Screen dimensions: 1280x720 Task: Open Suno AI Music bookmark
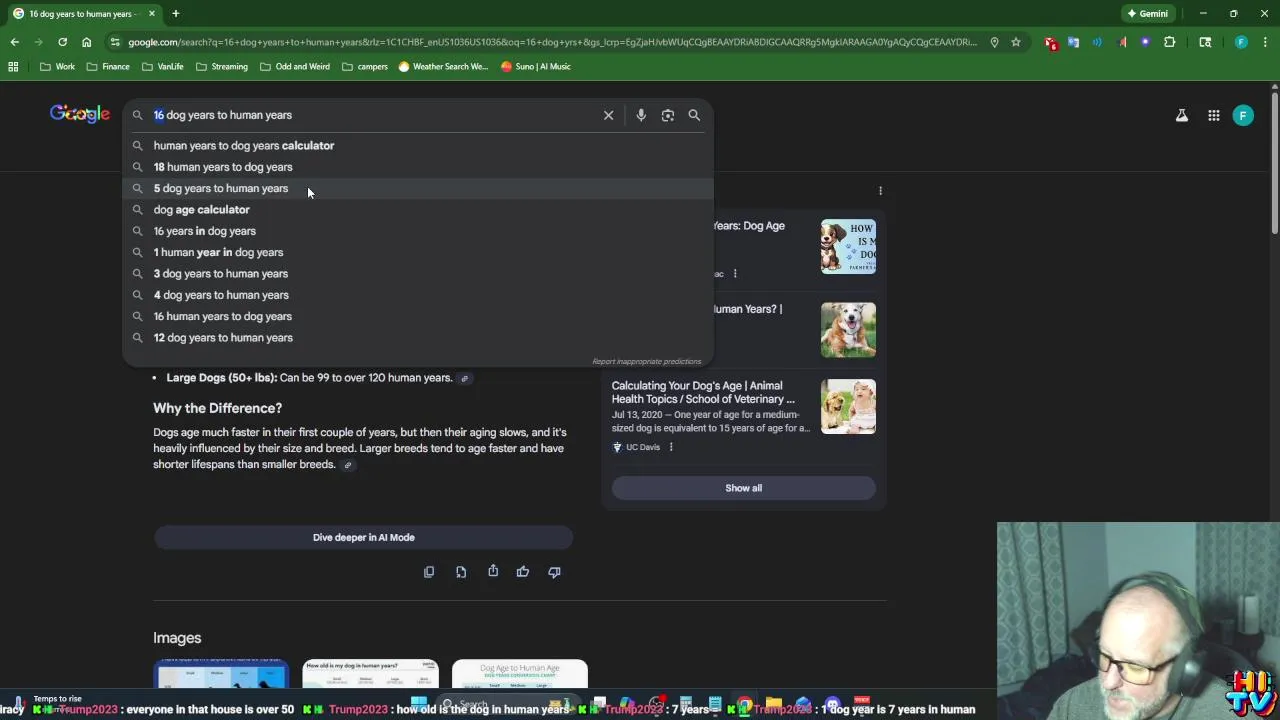536,66
